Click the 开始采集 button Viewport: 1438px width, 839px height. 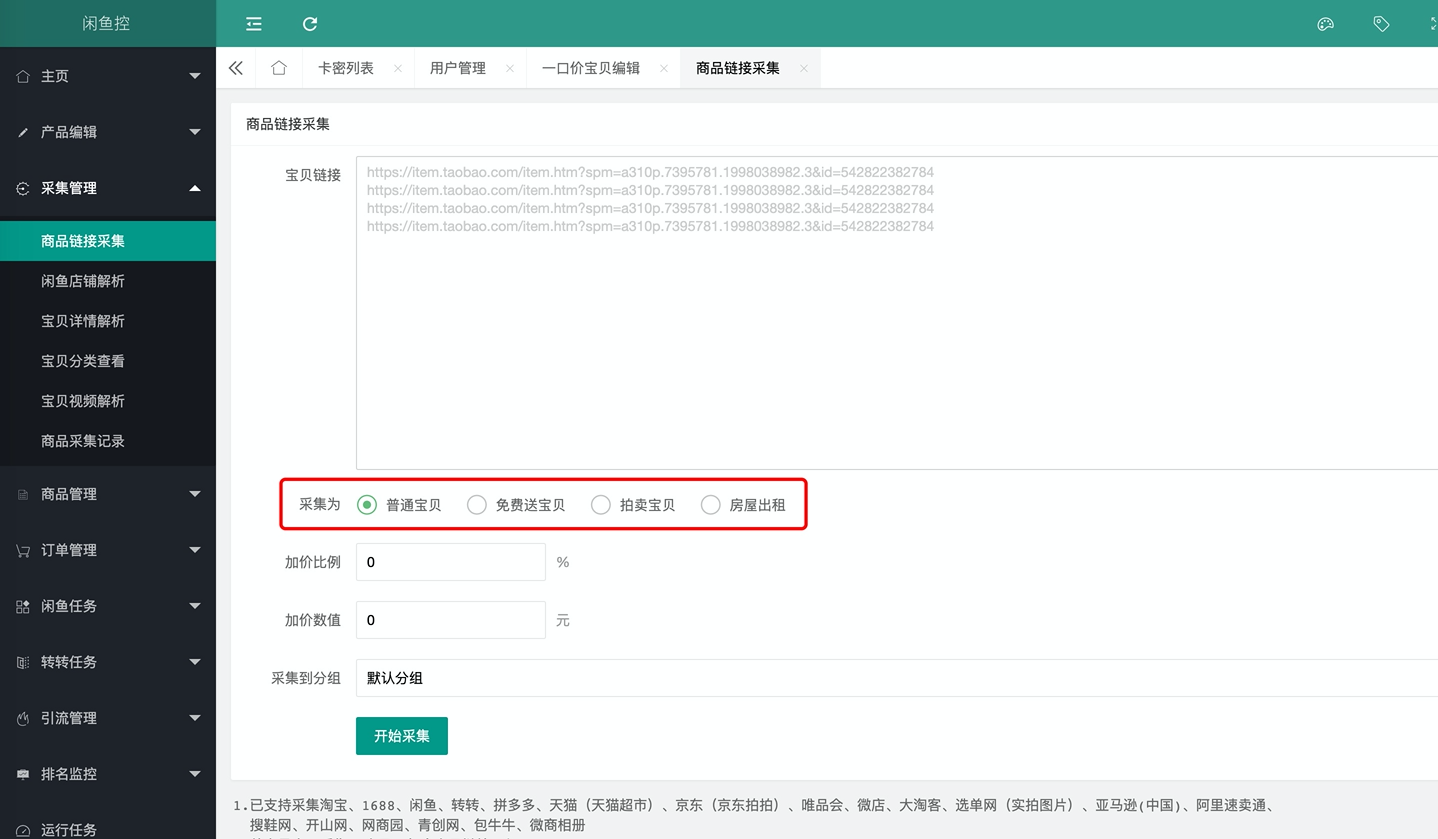[x=401, y=735]
